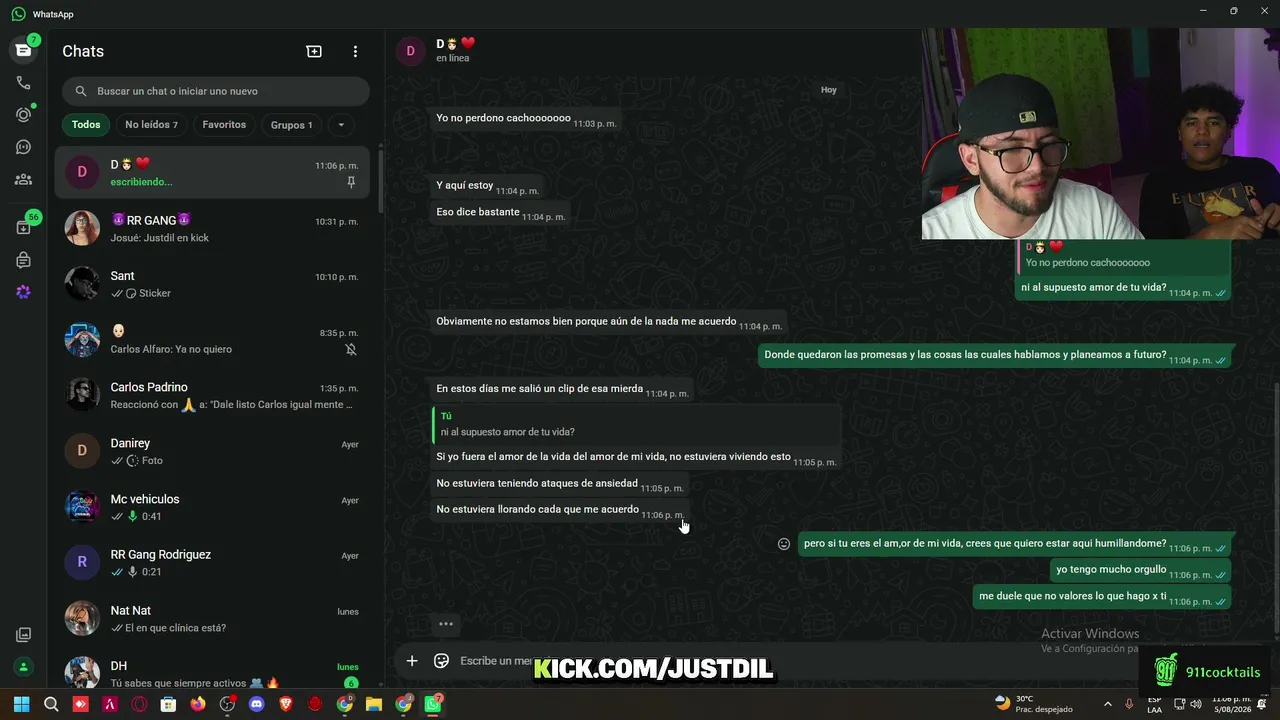This screenshot has height=720, width=1280.
Task: Open the Nat Nat chat
Action: coord(212,618)
